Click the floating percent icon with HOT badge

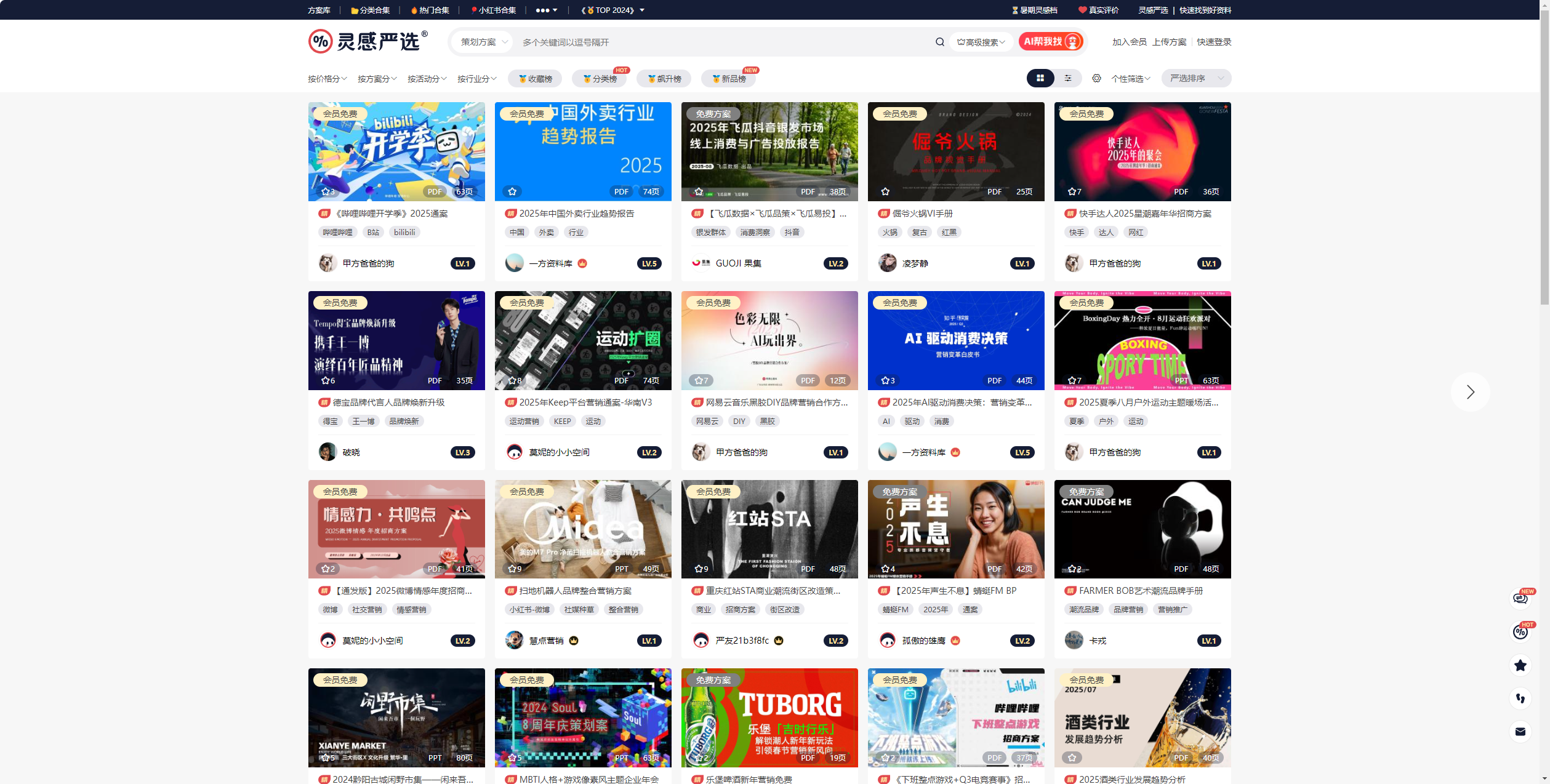1520,631
